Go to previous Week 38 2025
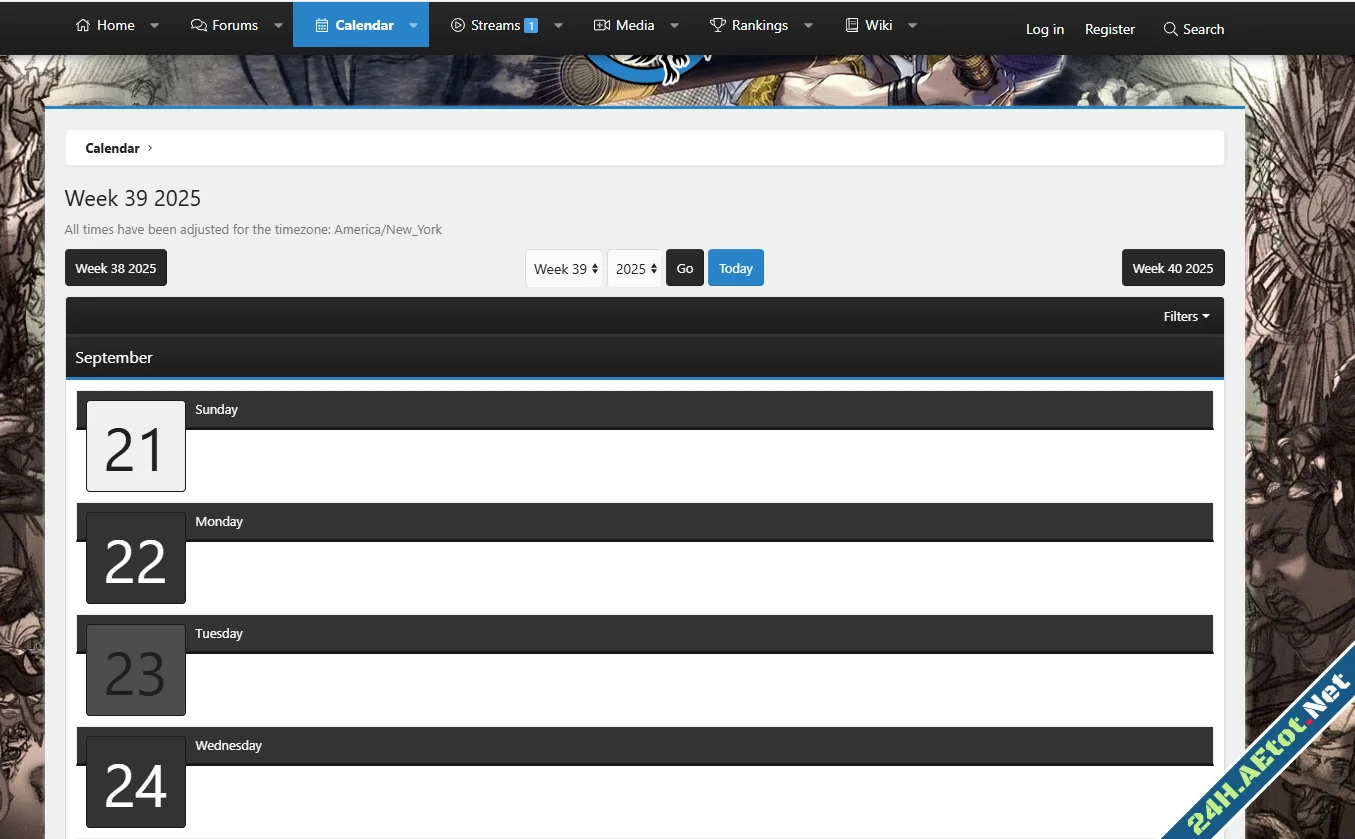Image resolution: width=1355 pixels, height=839 pixels. tap(116, 268)
